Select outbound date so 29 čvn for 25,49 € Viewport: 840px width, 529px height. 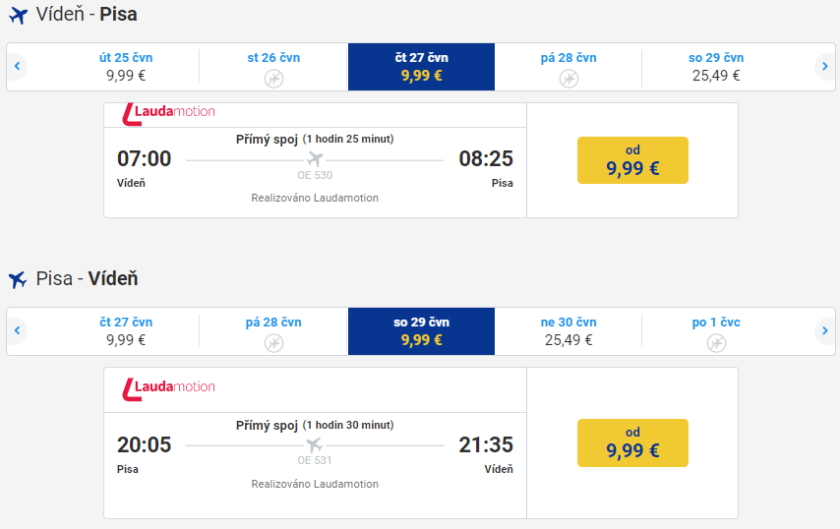click(x=716, y=66)
